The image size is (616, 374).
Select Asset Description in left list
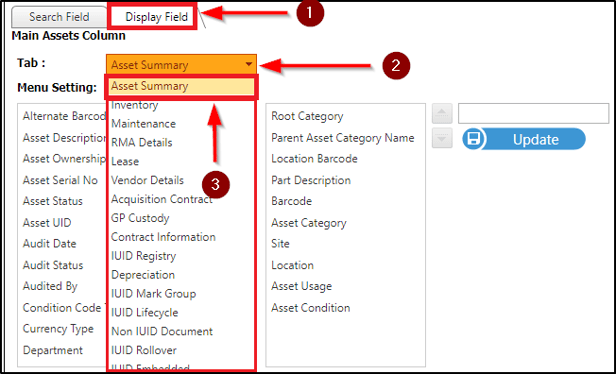tap(64, 138)
